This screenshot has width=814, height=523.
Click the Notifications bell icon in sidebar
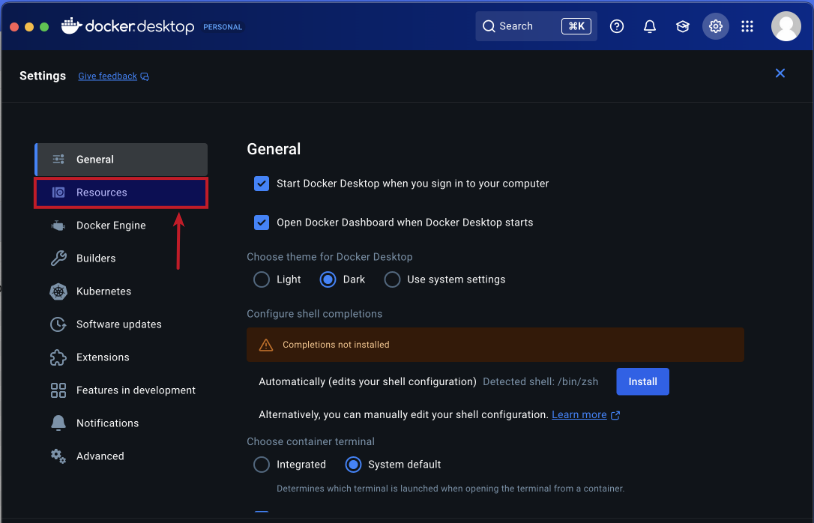(58, 423)
